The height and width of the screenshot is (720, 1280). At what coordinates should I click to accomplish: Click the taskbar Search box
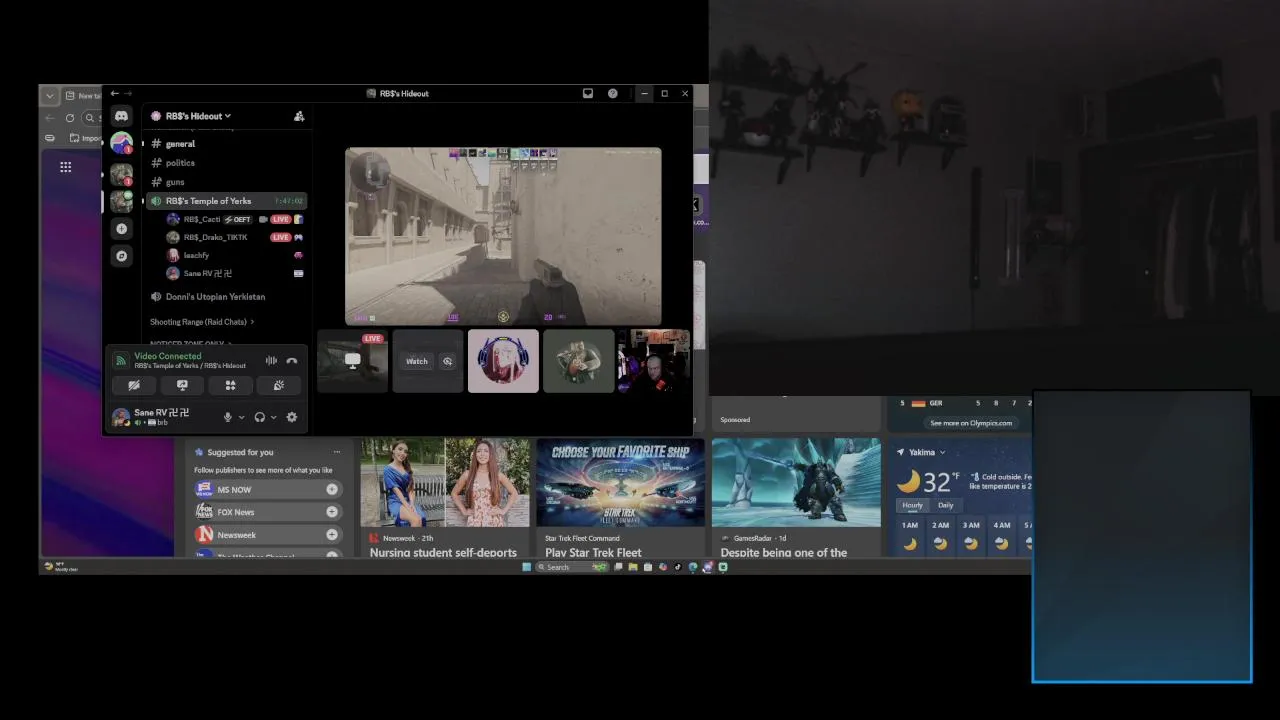point(571,567)
